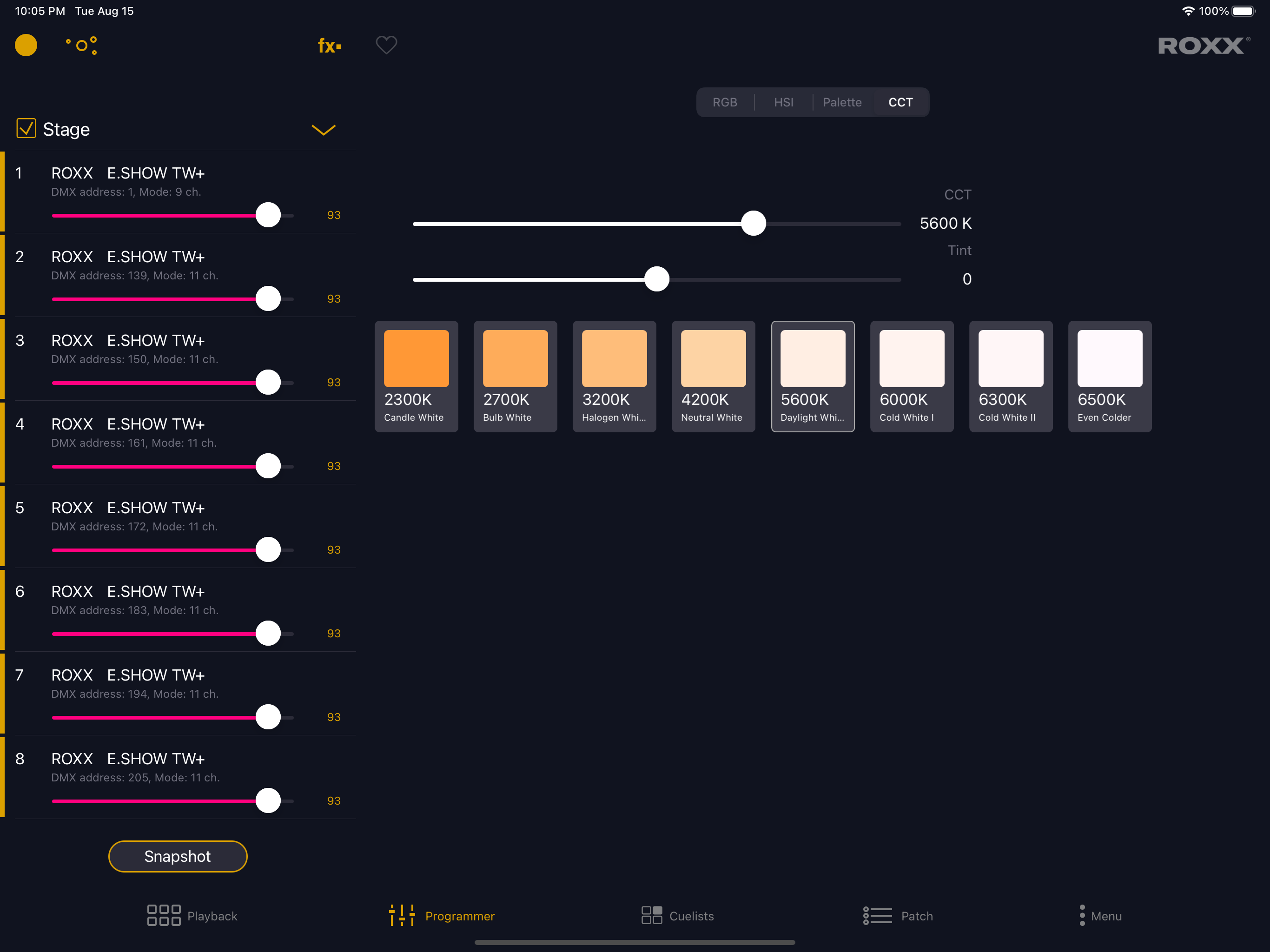Tap the Cuelists squares icon
This screenshot has height=952, width=1270.
(x=652, y=915)
